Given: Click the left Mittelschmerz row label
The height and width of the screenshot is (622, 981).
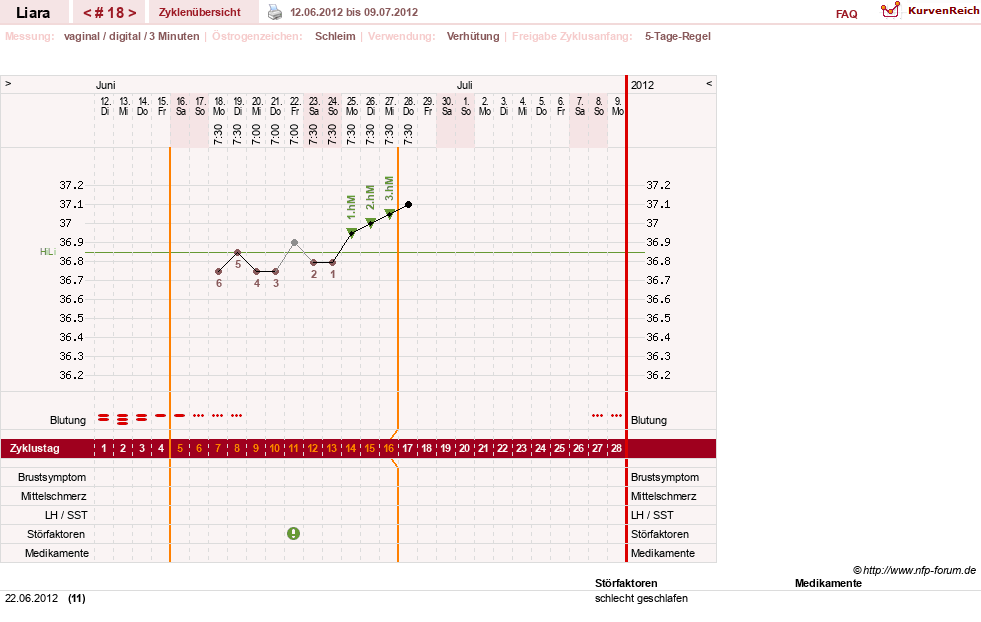Looking at the screenshot, I should tap(53, 496).
